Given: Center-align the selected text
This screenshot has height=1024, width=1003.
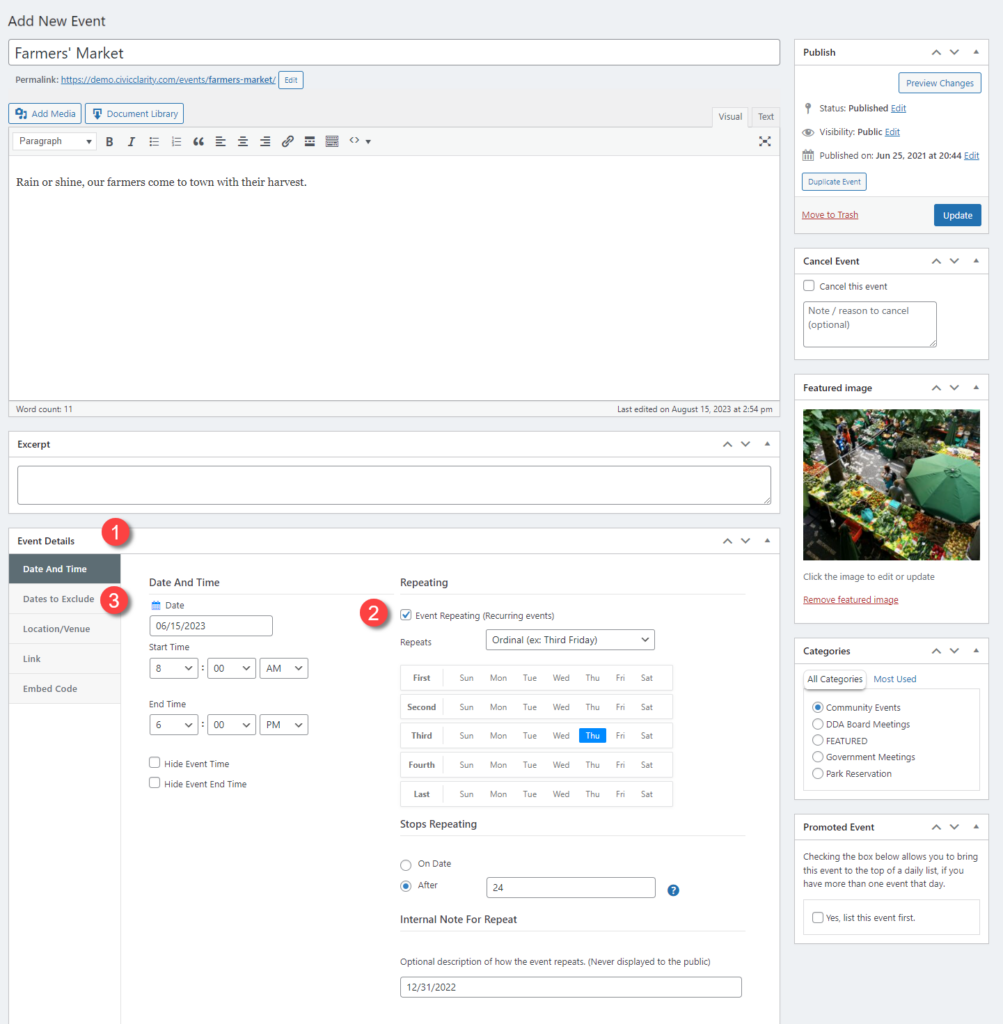Looking at the screenshot, I should (x=242, y=140).
